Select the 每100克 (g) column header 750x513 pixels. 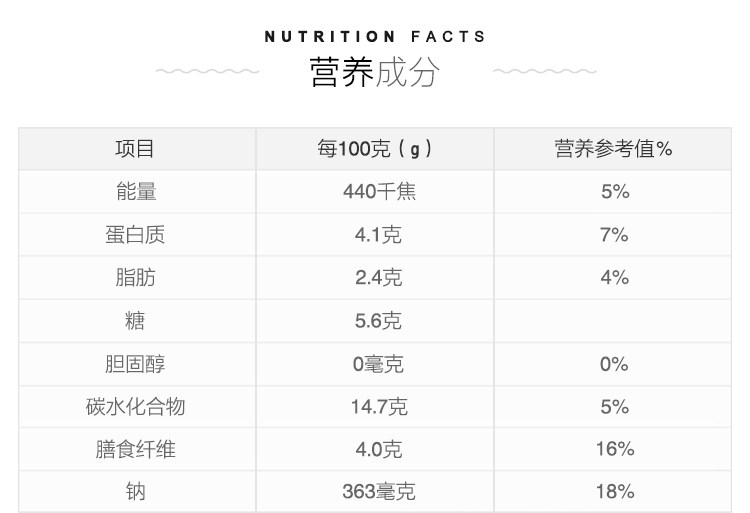coord(375,149)
